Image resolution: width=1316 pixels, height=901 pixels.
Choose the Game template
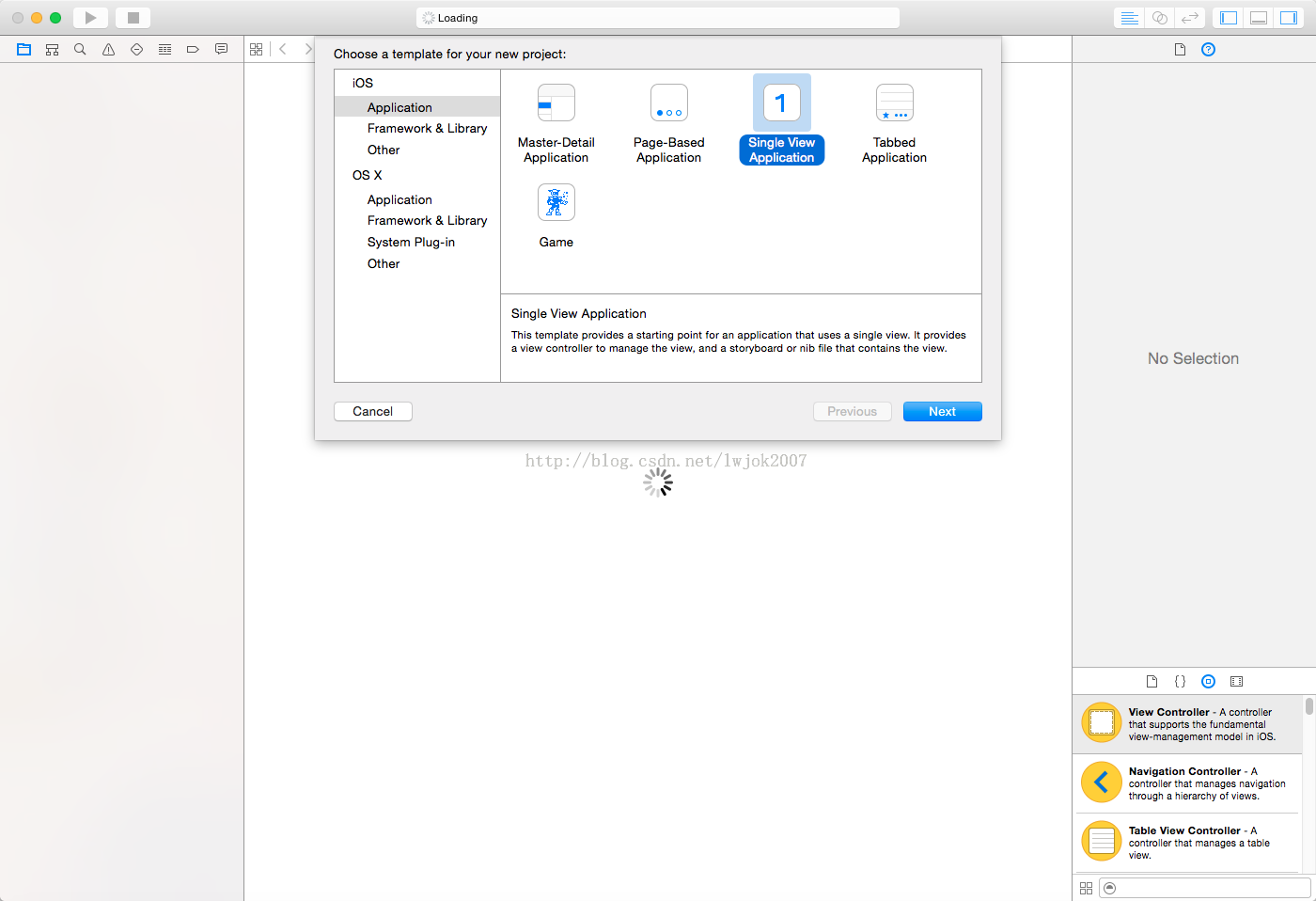coord(556,216)
